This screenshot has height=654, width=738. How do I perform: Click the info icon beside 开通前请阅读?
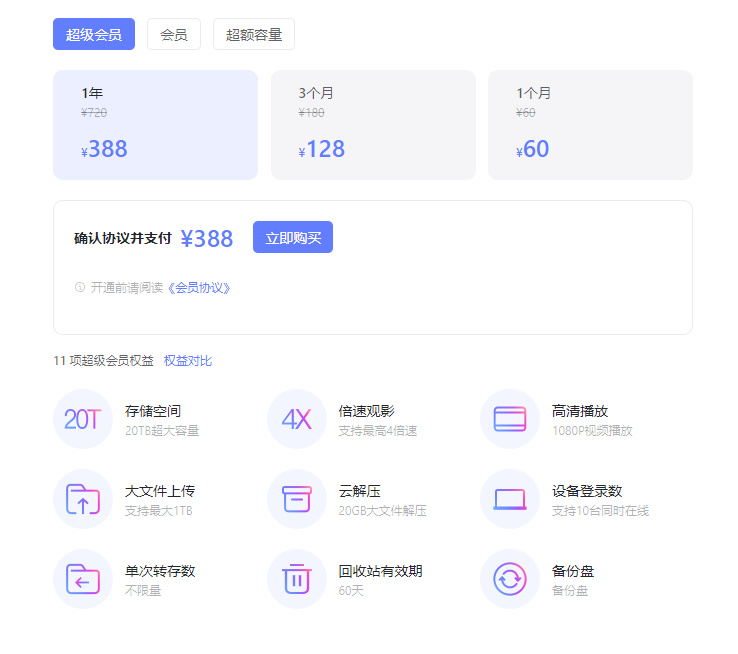coord(80,288)
